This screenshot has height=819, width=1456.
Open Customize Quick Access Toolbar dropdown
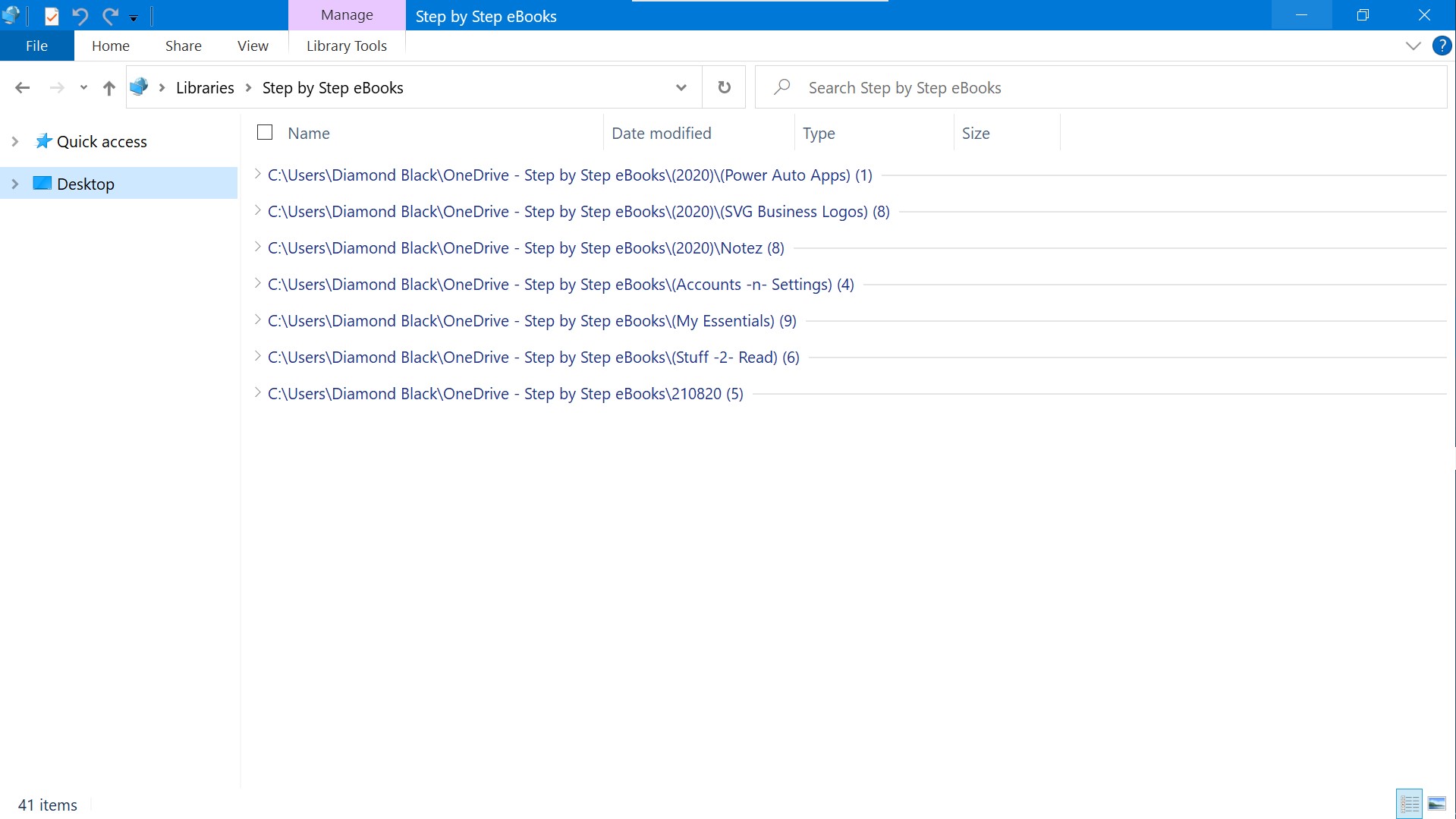[x=134, y=17]
